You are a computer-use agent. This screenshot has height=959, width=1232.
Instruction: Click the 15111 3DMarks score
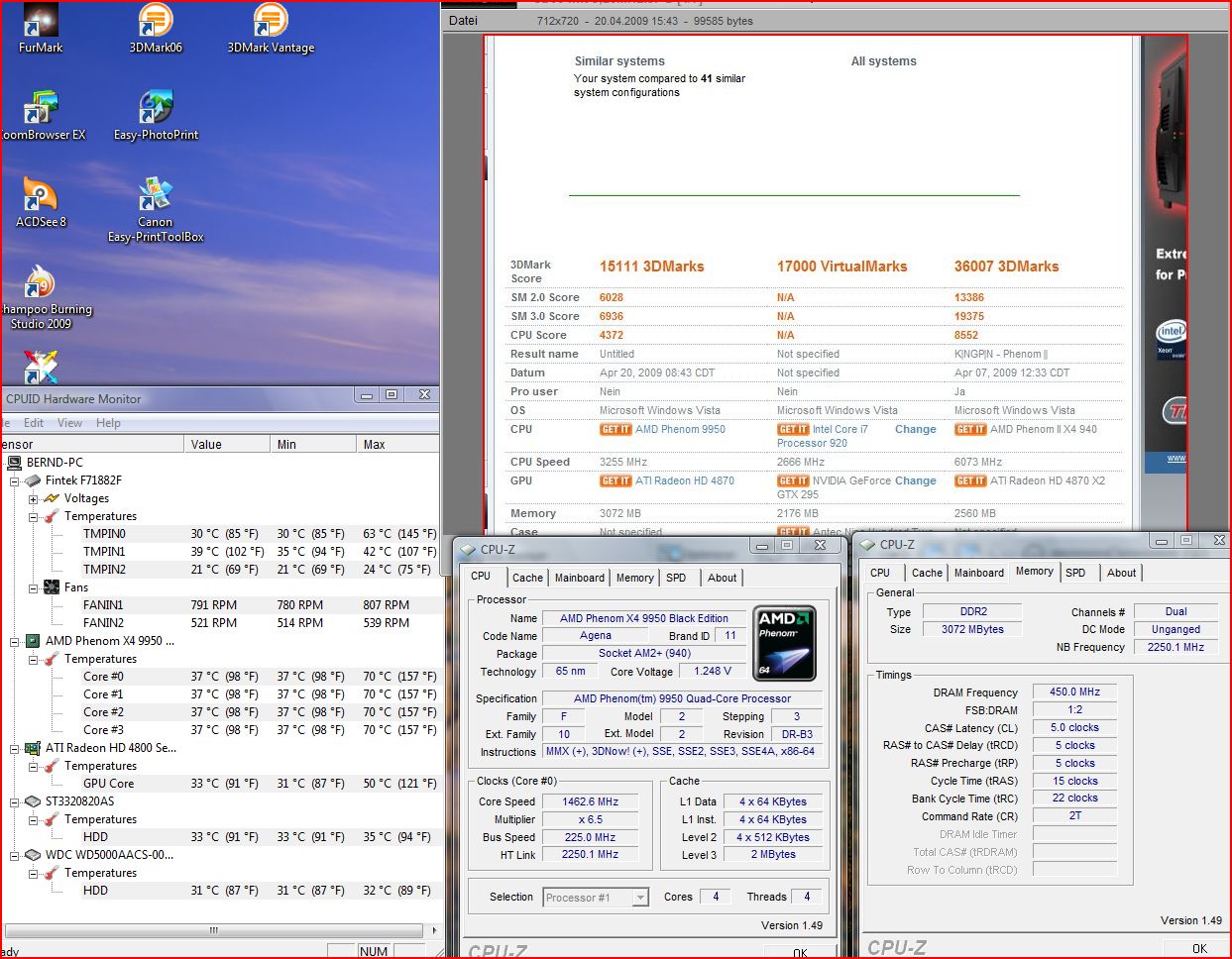(x=651, y=266)
